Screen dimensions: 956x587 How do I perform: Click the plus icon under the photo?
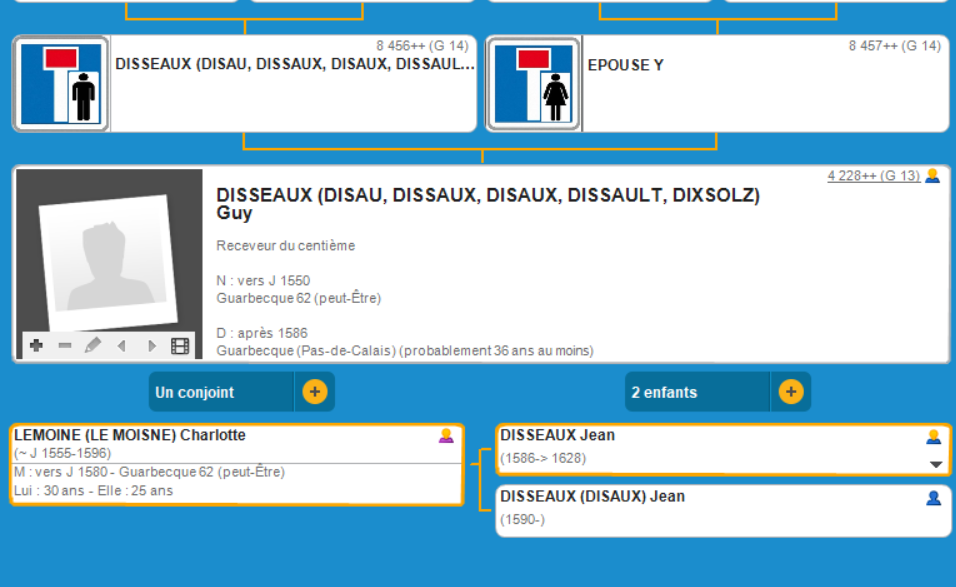coord(36,346)
